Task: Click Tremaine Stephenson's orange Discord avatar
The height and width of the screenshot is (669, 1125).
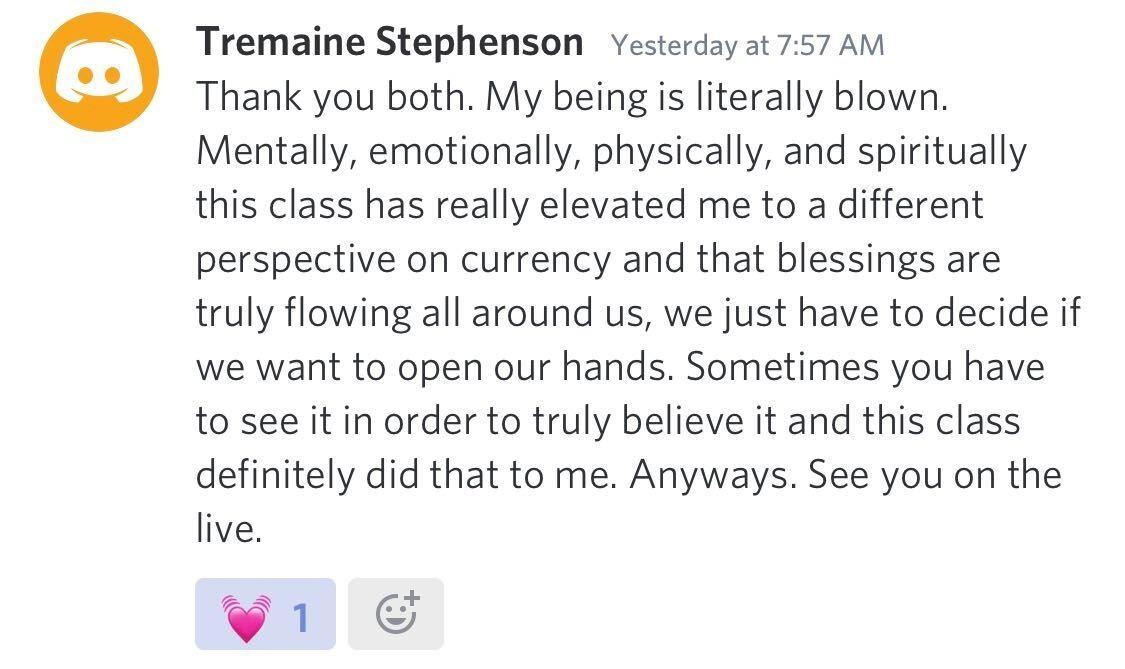Action: [99, 72]
